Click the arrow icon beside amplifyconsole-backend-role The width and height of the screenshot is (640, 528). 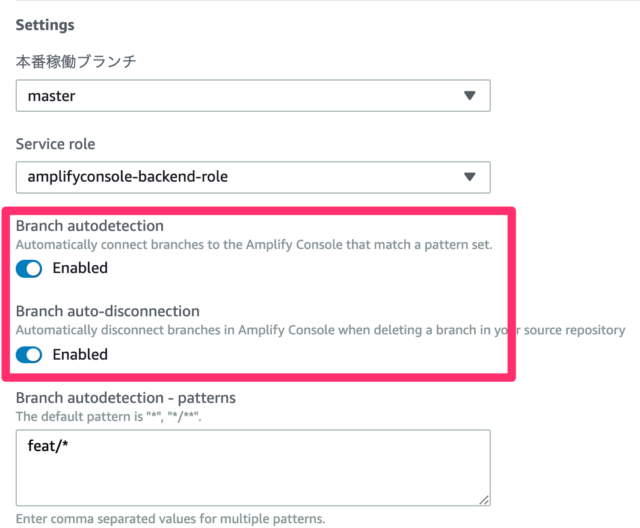pyautogui.click(x=470, y=177)
